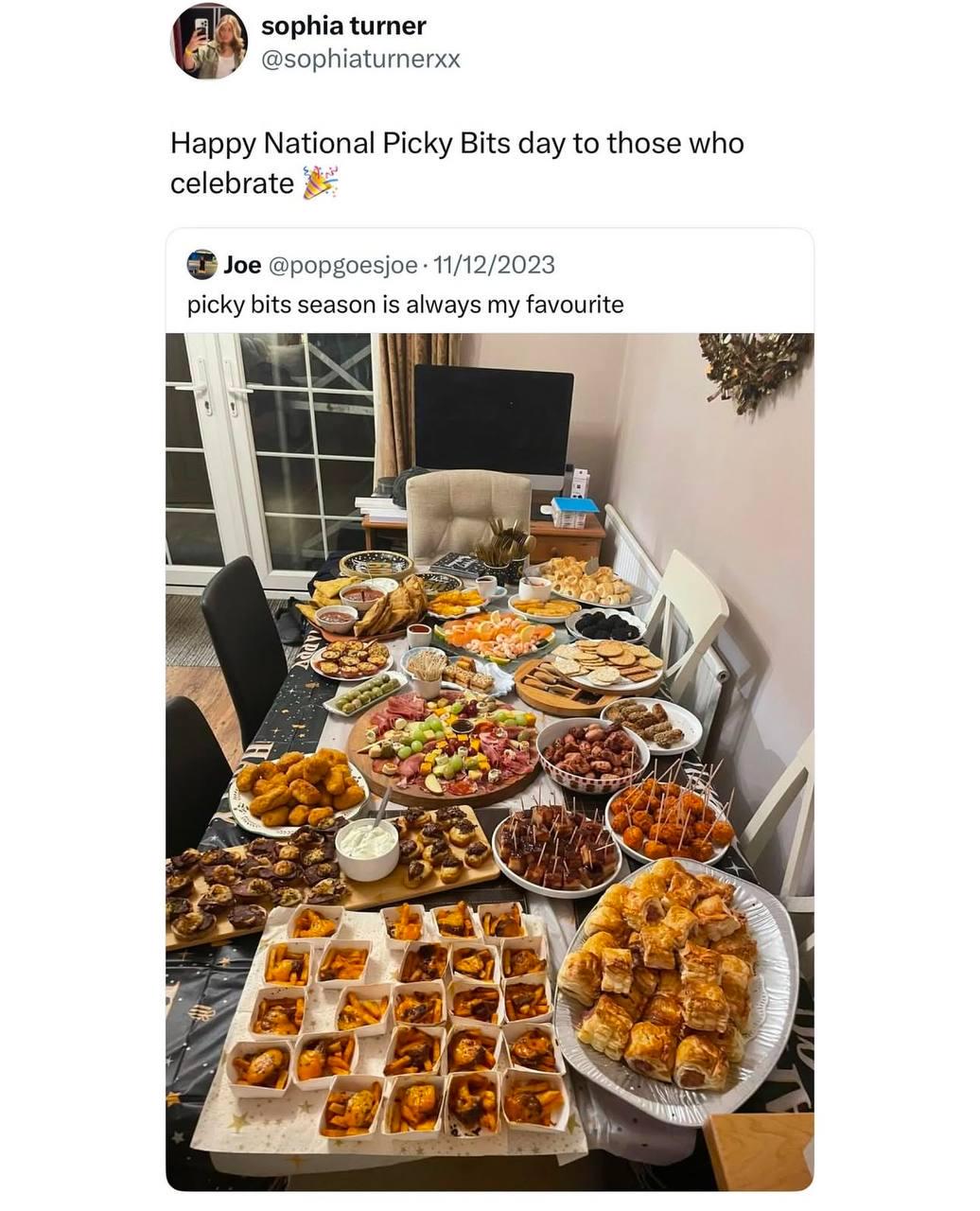Click the plate of crackers
Screen dimensions: 980x1211
605,663
